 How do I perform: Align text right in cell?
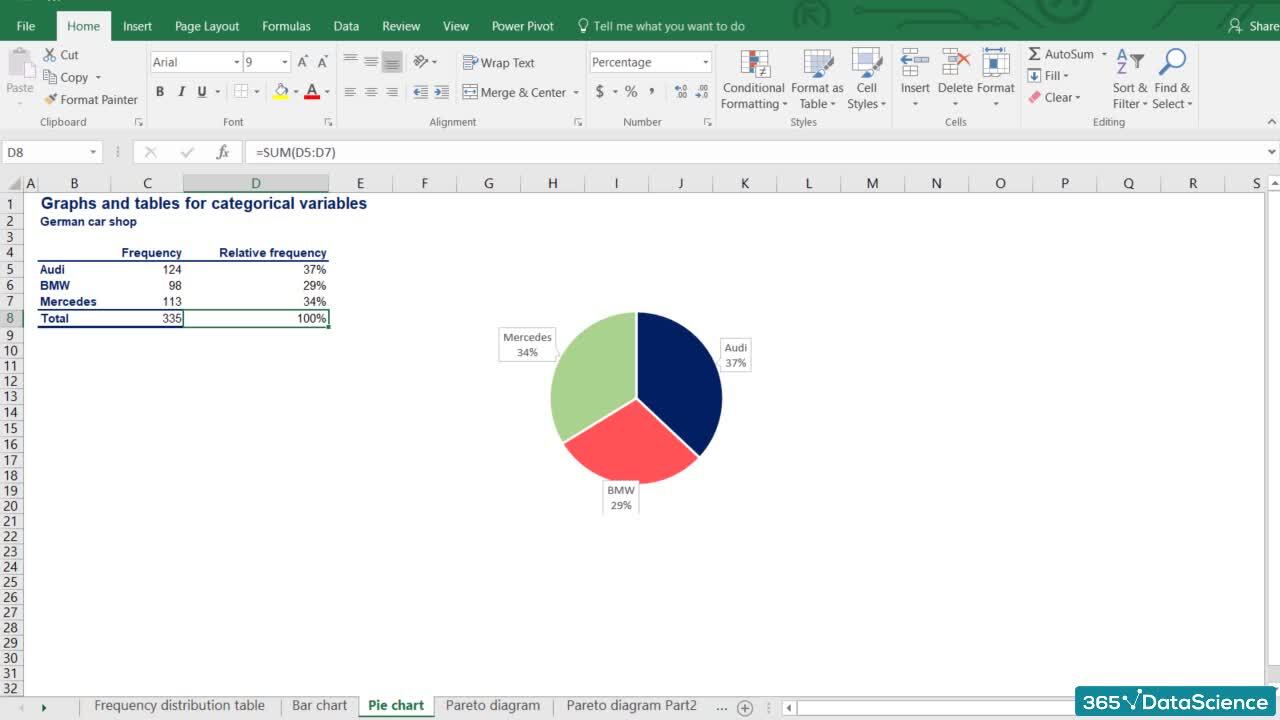pyautogui.click(x=392, y=92)
